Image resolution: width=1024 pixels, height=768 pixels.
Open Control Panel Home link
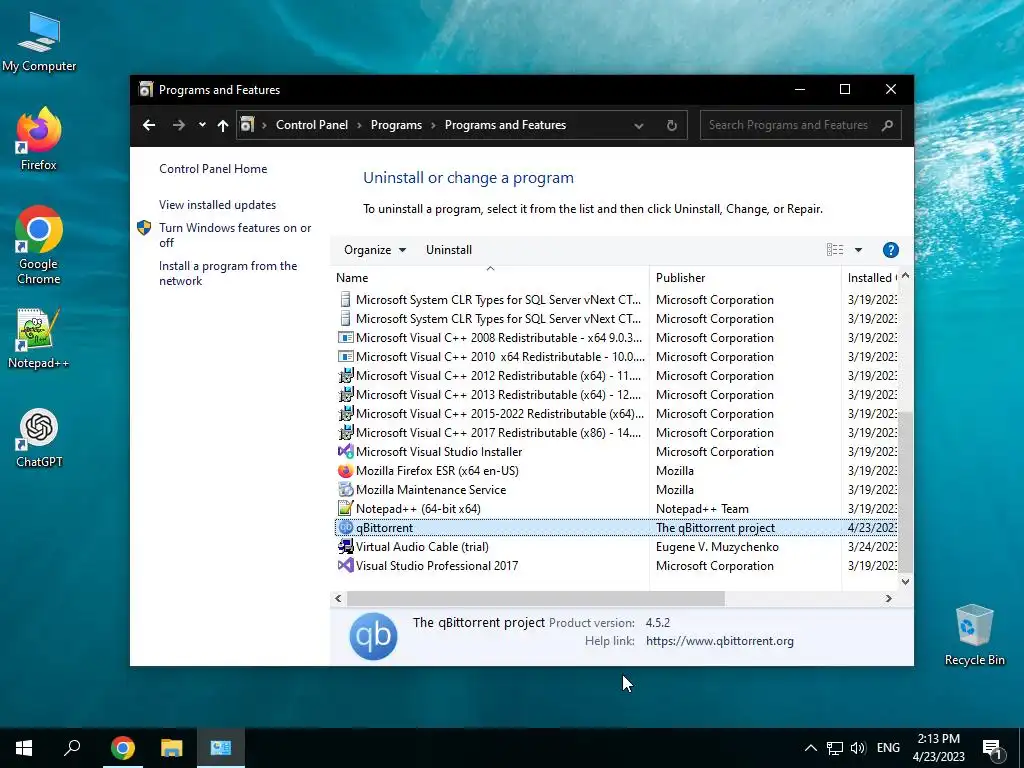click(213, 169)
